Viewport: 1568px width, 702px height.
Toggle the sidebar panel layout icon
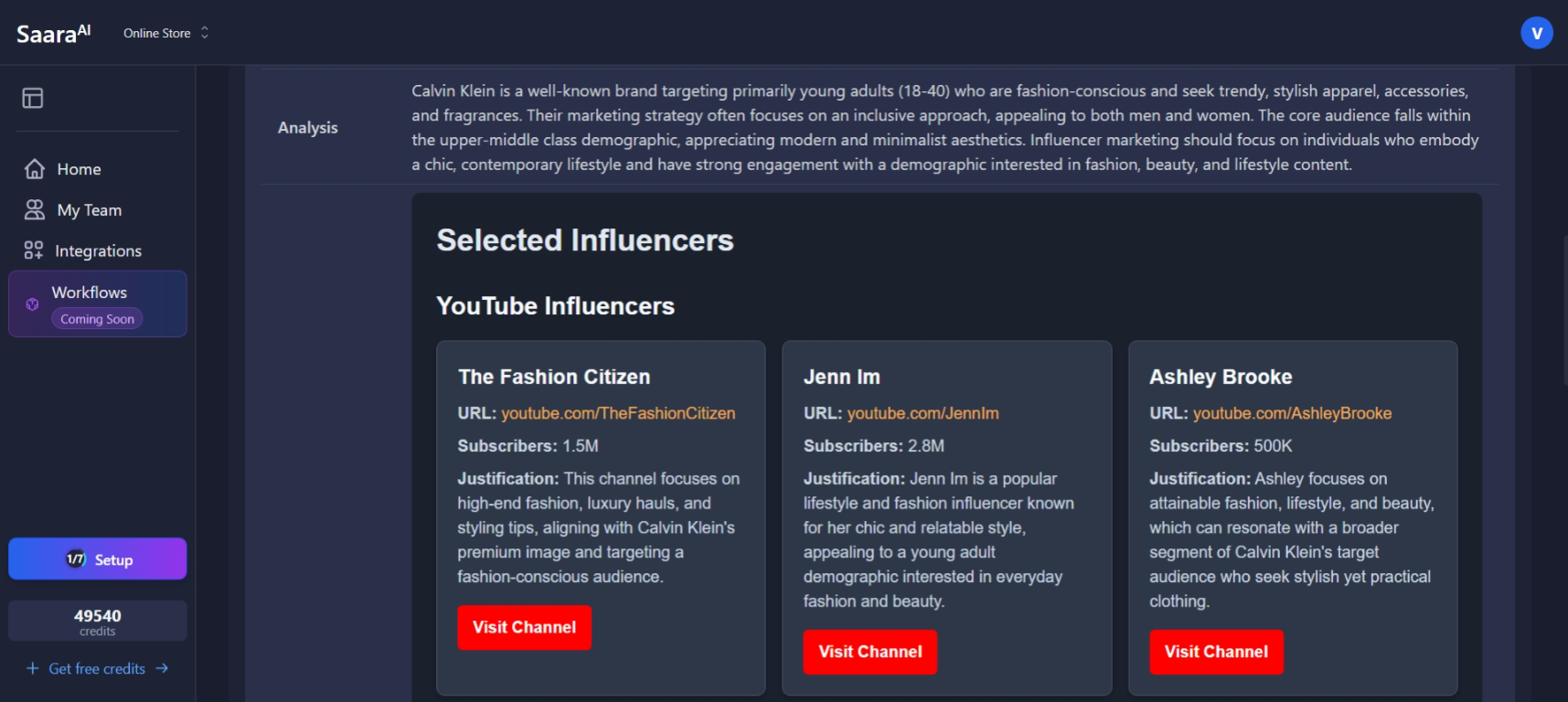33,98
